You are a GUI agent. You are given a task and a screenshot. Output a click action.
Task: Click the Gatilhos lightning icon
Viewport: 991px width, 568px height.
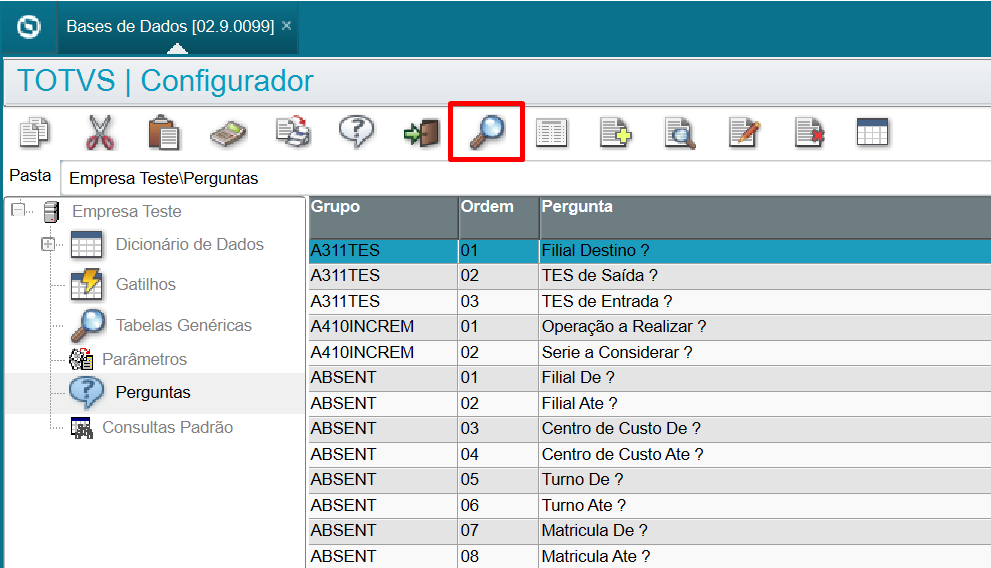(x=87, y=284)
